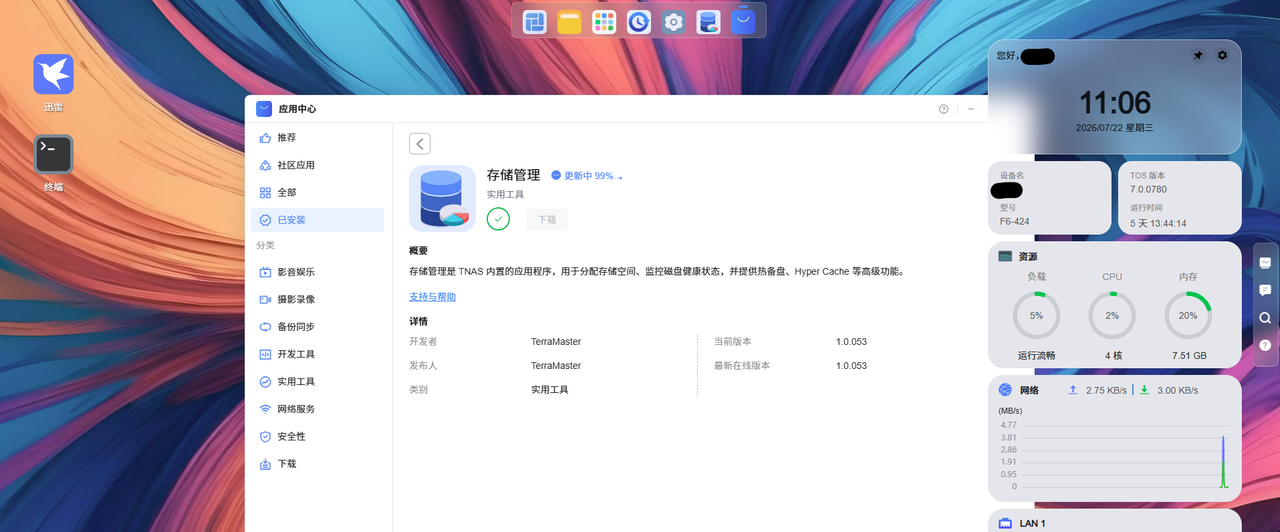This screenshot has width=1280, height=532.
Task: Open the gear settings on the clock widget
Action: tap(1222, 56)
